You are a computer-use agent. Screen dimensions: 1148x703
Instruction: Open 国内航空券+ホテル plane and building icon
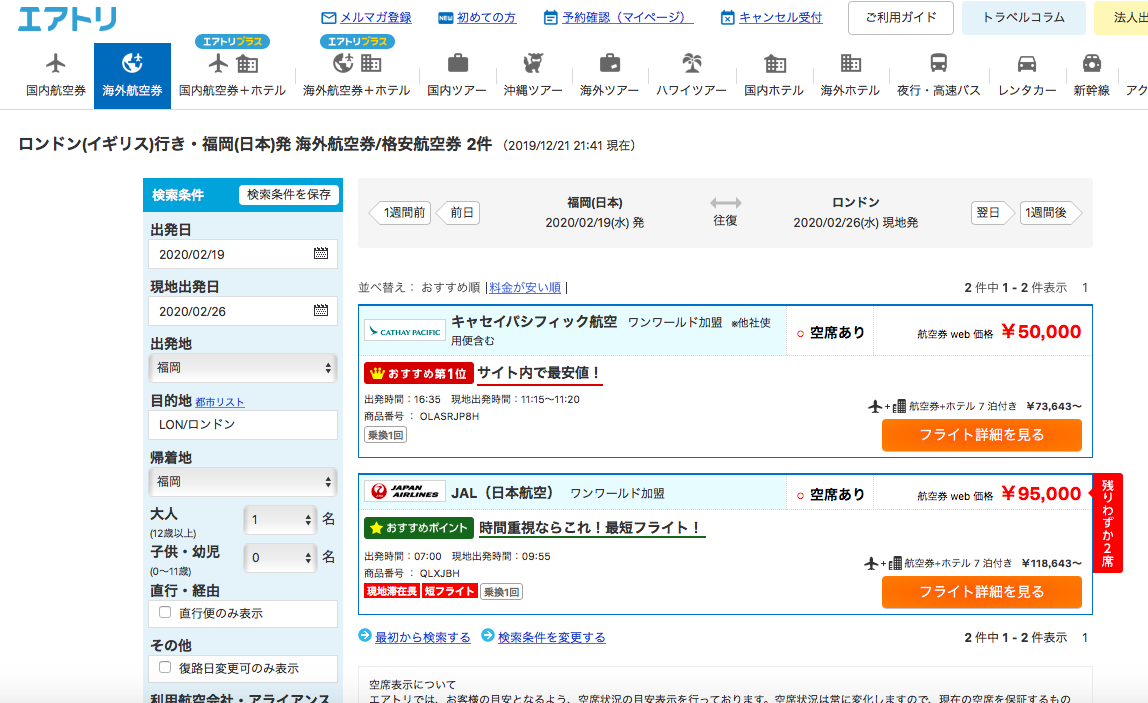coord(233,64)
